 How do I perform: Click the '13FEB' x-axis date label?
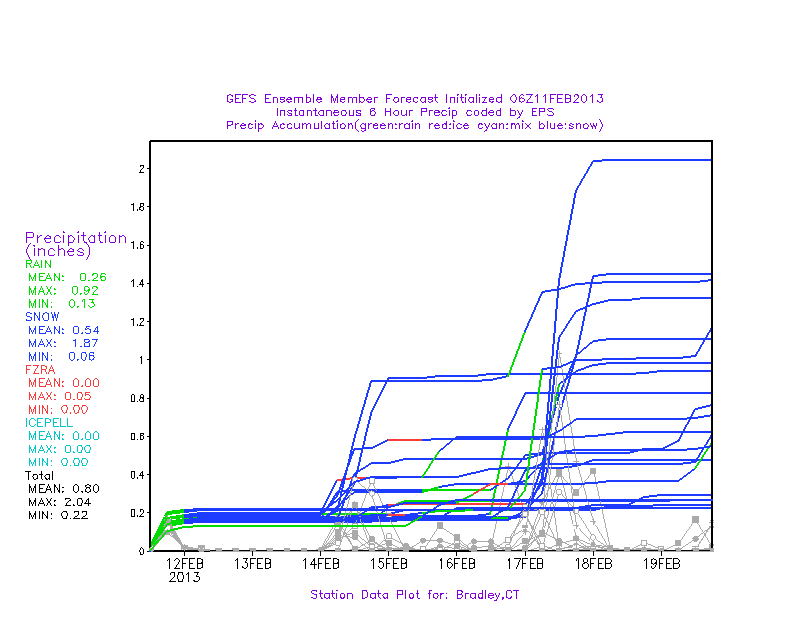(253, 564)
